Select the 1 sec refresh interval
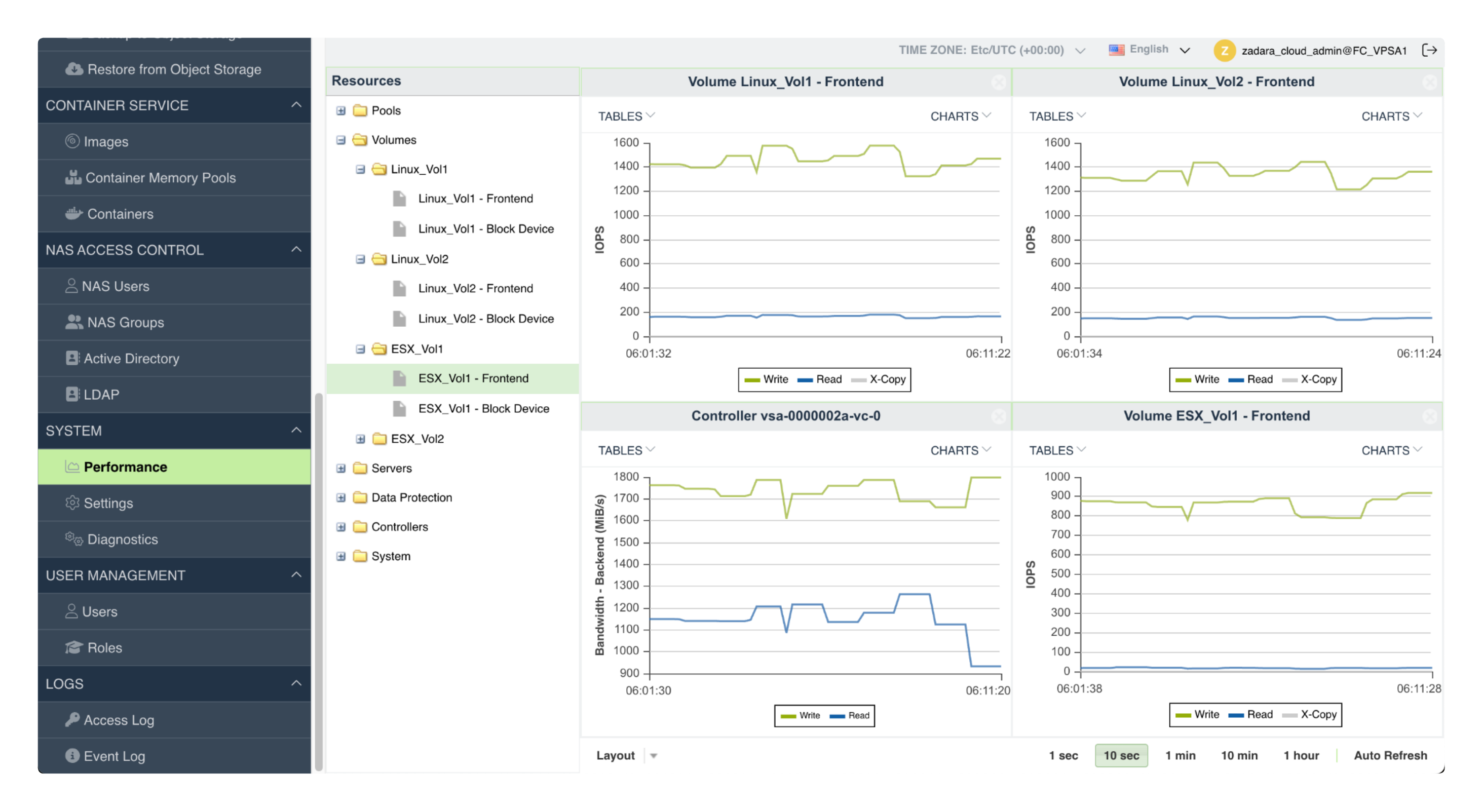The height and width of the screenshot is (812, 1483). [1063, 755]
